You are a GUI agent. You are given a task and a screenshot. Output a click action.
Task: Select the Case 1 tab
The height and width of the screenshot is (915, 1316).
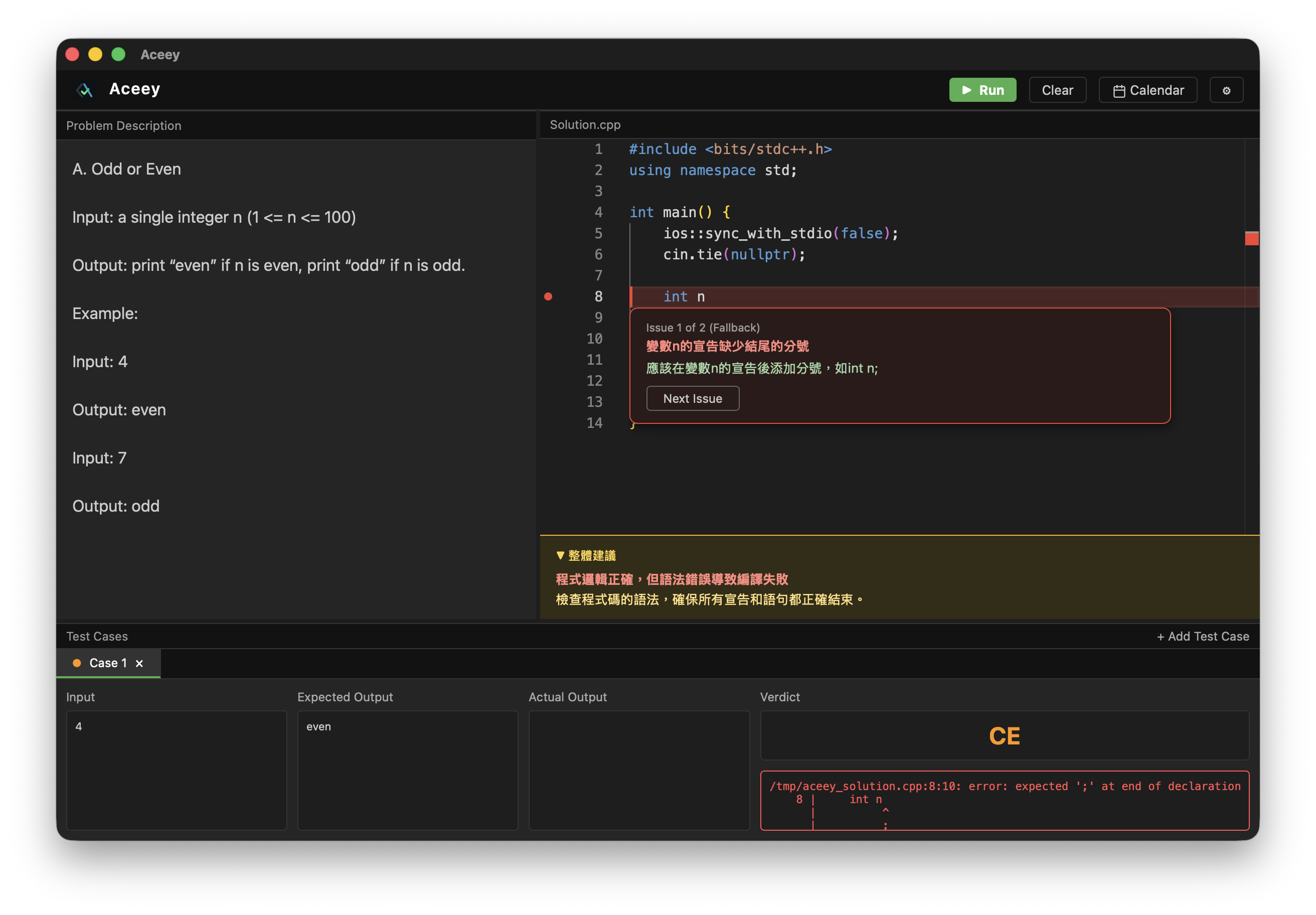click(108, 663)
